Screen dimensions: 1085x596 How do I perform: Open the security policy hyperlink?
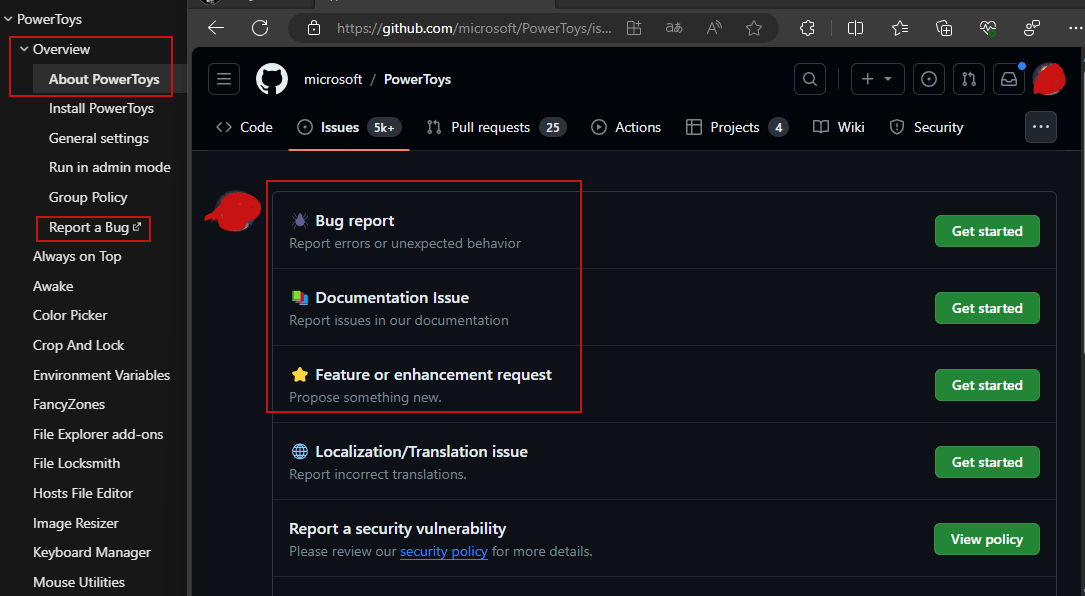(444, 552)
